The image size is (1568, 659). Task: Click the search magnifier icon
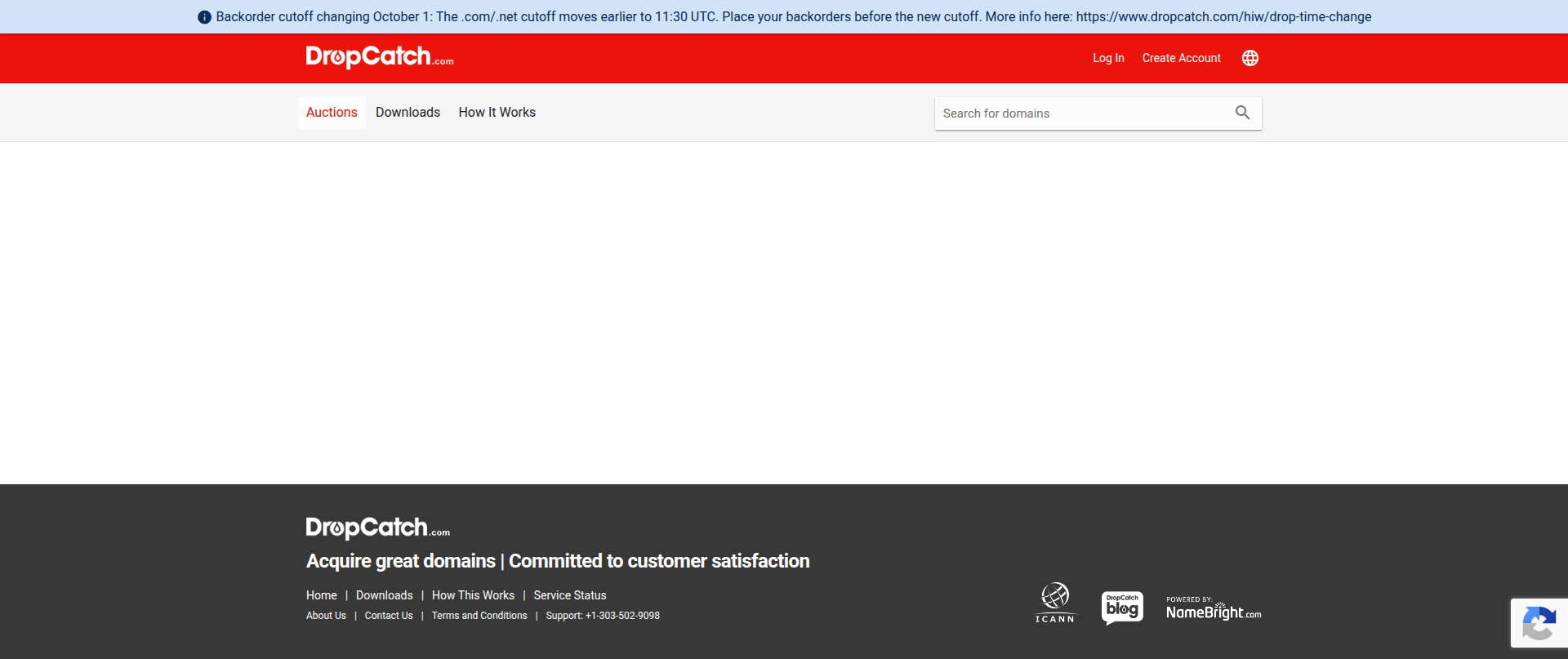[x=1242, y=113]
